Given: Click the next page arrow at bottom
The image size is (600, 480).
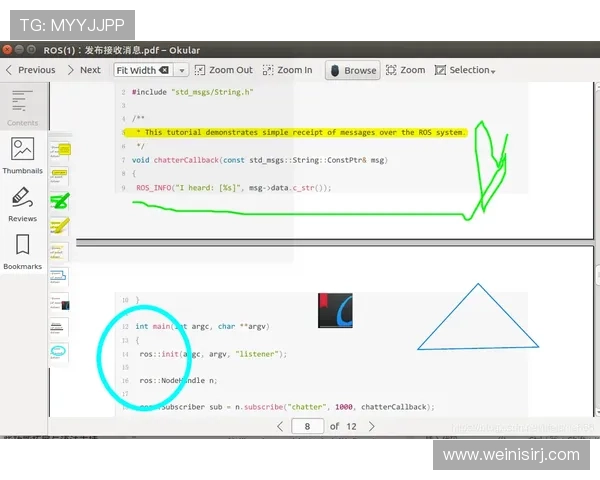Looking at the screenshot, I should click(372, 426).
